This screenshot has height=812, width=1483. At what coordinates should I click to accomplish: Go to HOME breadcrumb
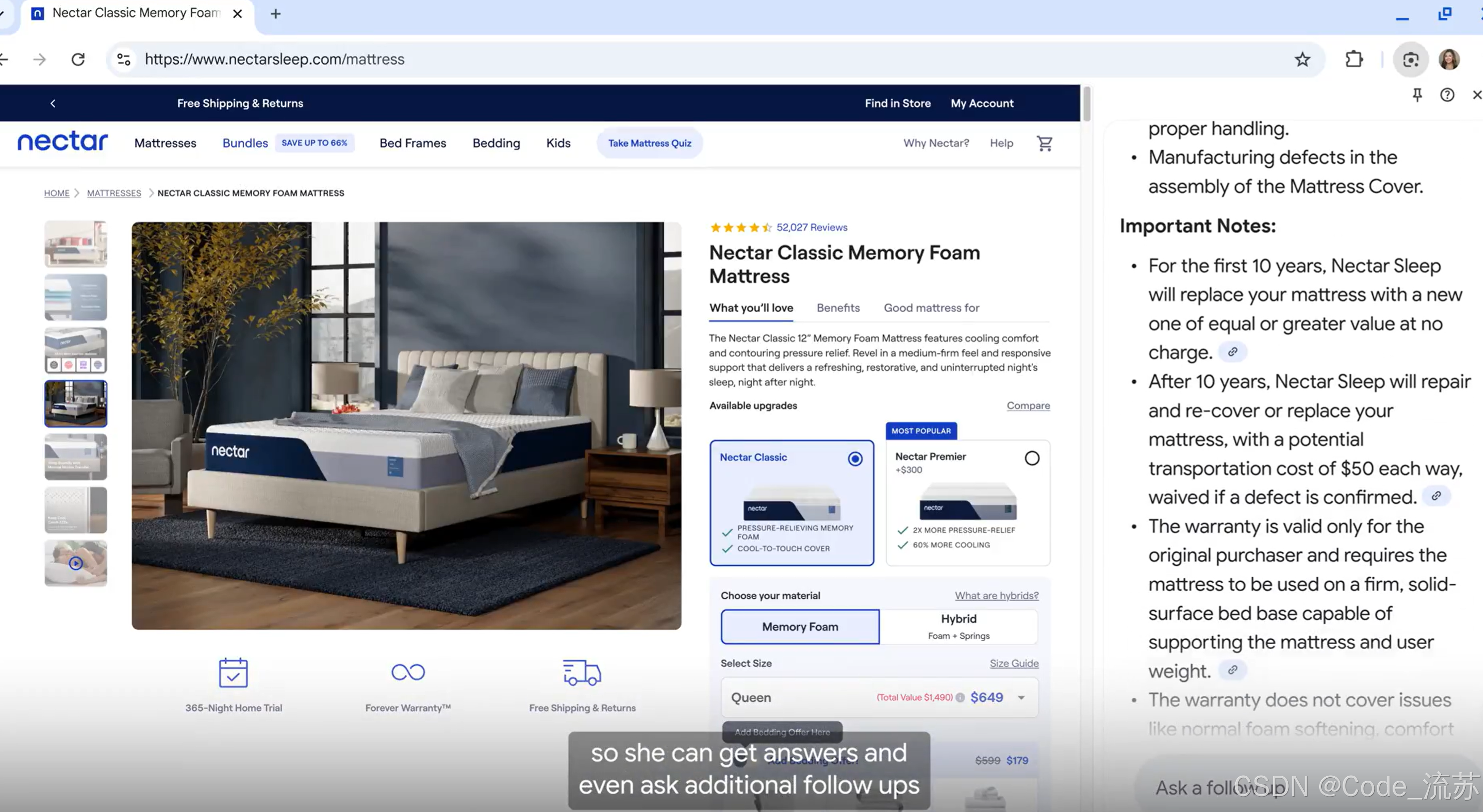point(57,193)
